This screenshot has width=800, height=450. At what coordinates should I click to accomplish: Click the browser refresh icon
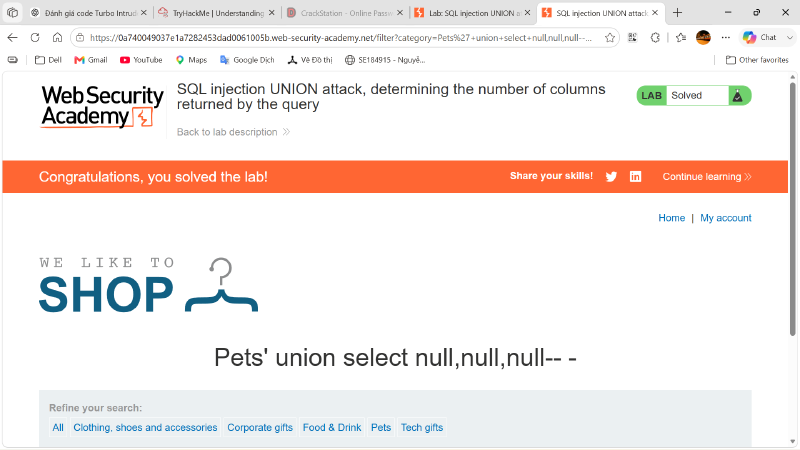point(35,37)
